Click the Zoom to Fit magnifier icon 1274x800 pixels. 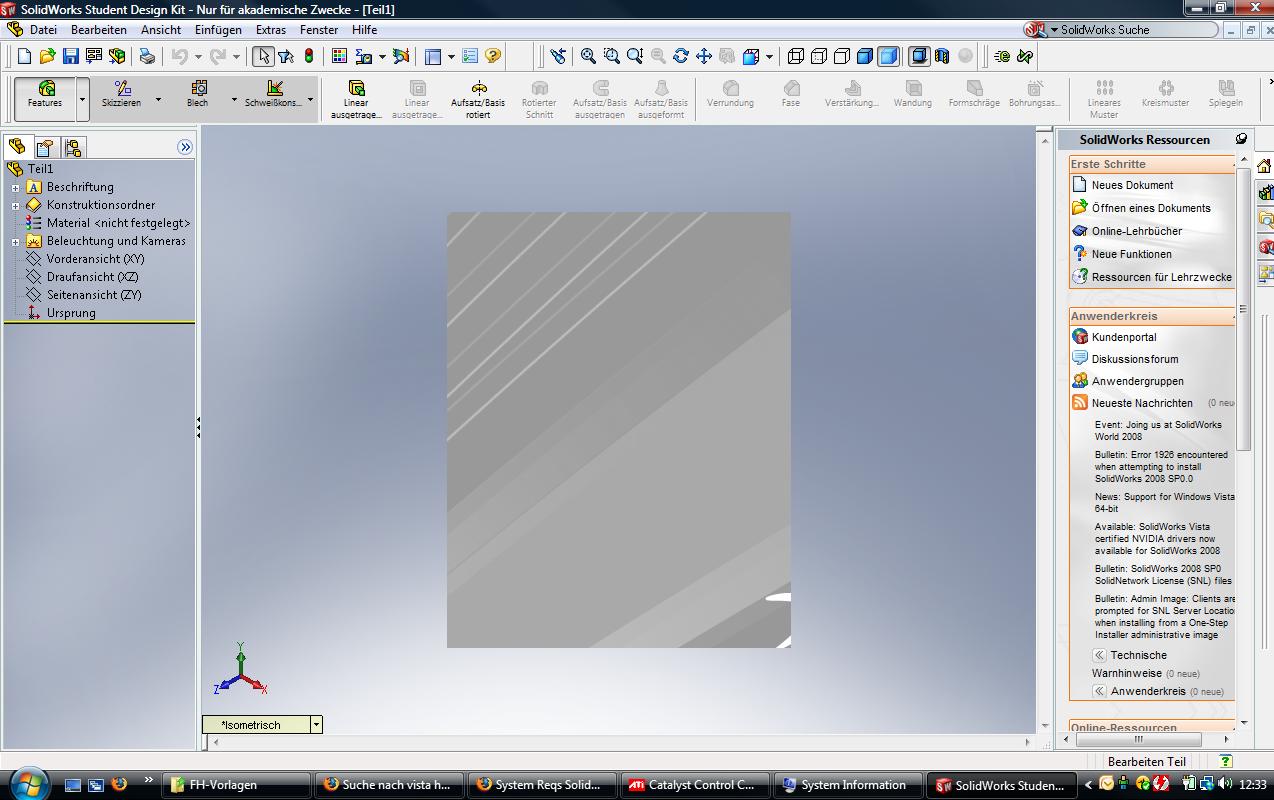coord(589,57)
